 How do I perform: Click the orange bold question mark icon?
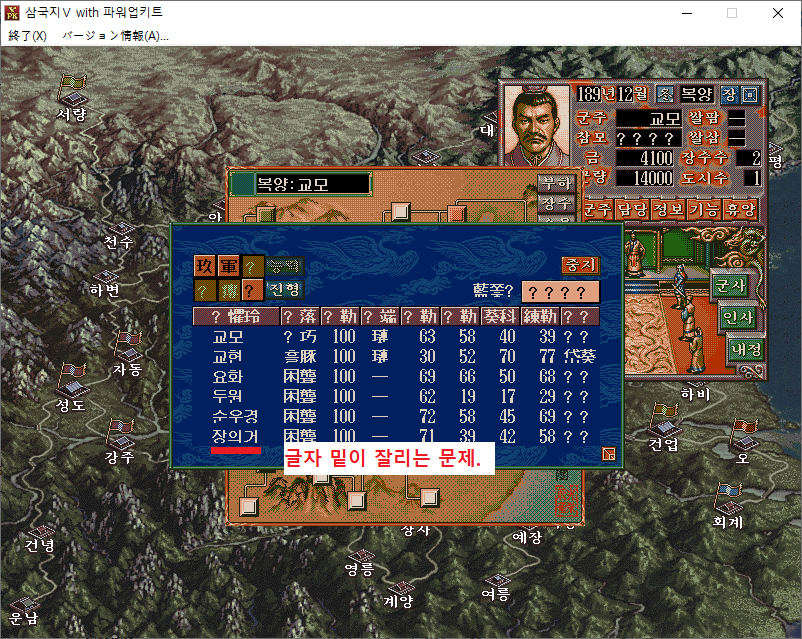click(252, 291)
